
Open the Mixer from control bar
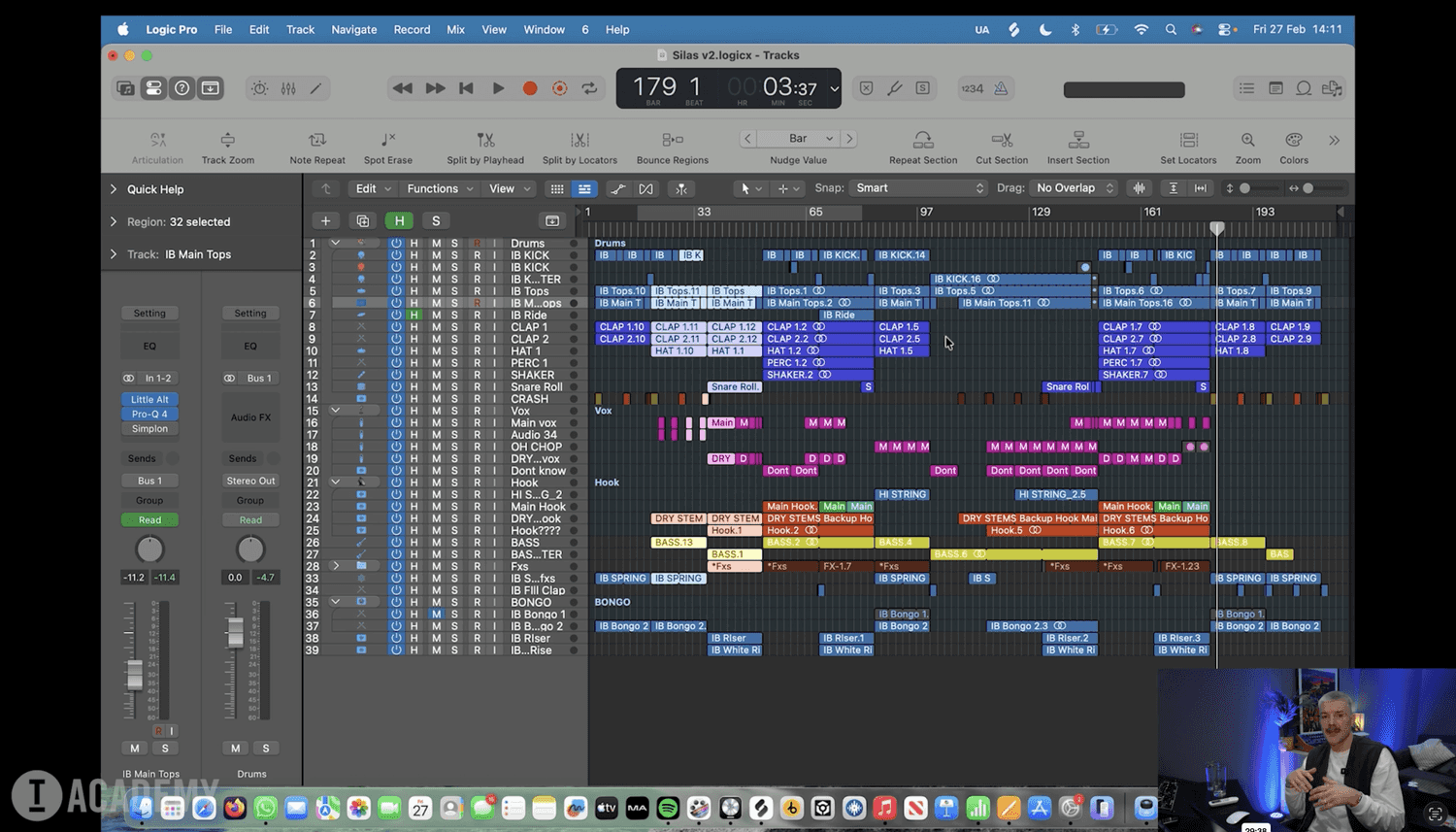point(288,88)
